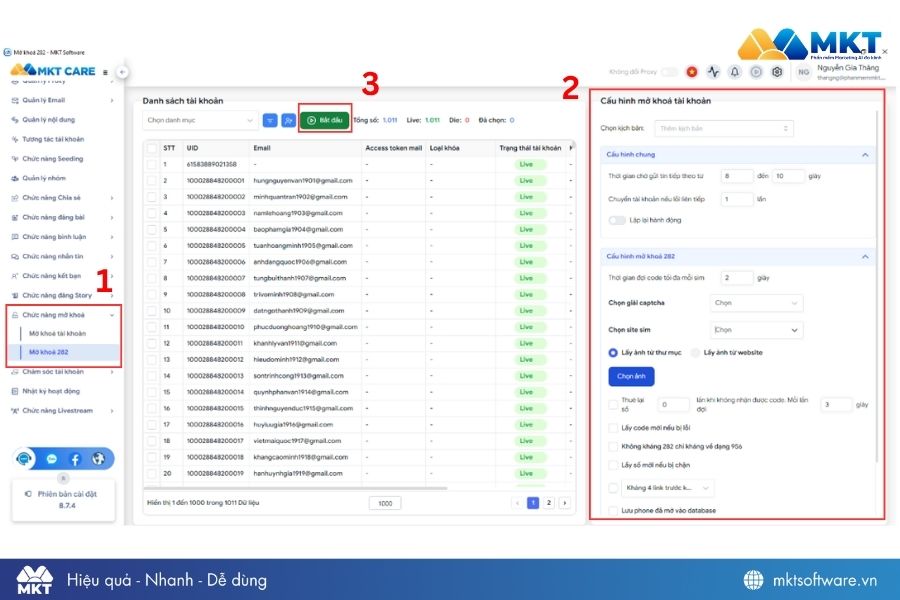
Task: Toggle the Lặp lại hành động switch
Action: [617, 220]
